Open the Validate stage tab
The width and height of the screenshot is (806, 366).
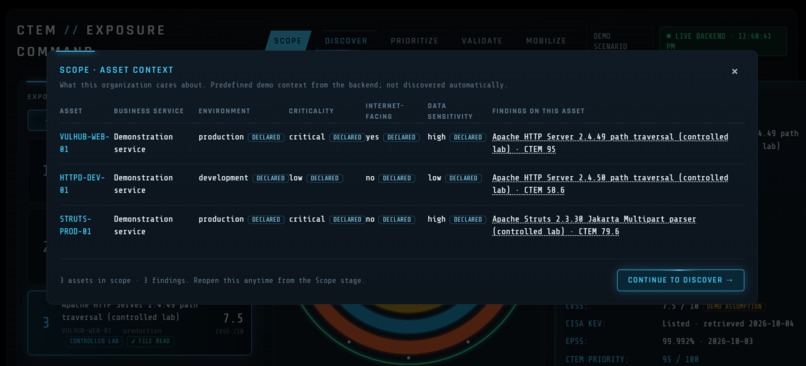coord(482,41)
